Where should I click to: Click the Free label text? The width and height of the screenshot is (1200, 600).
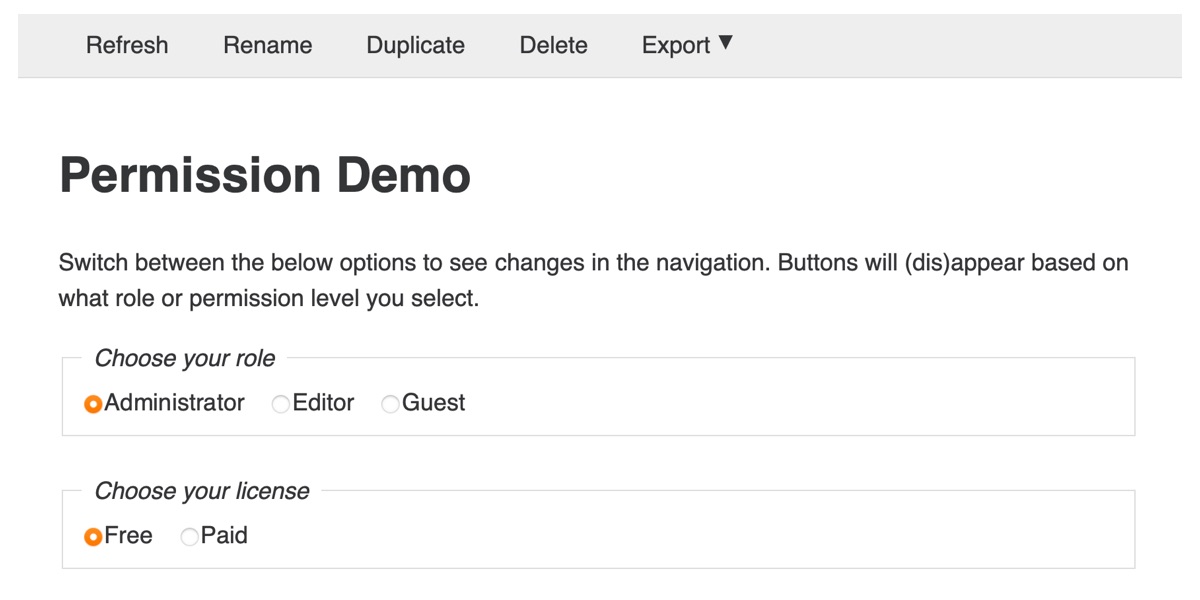(128, 536)
